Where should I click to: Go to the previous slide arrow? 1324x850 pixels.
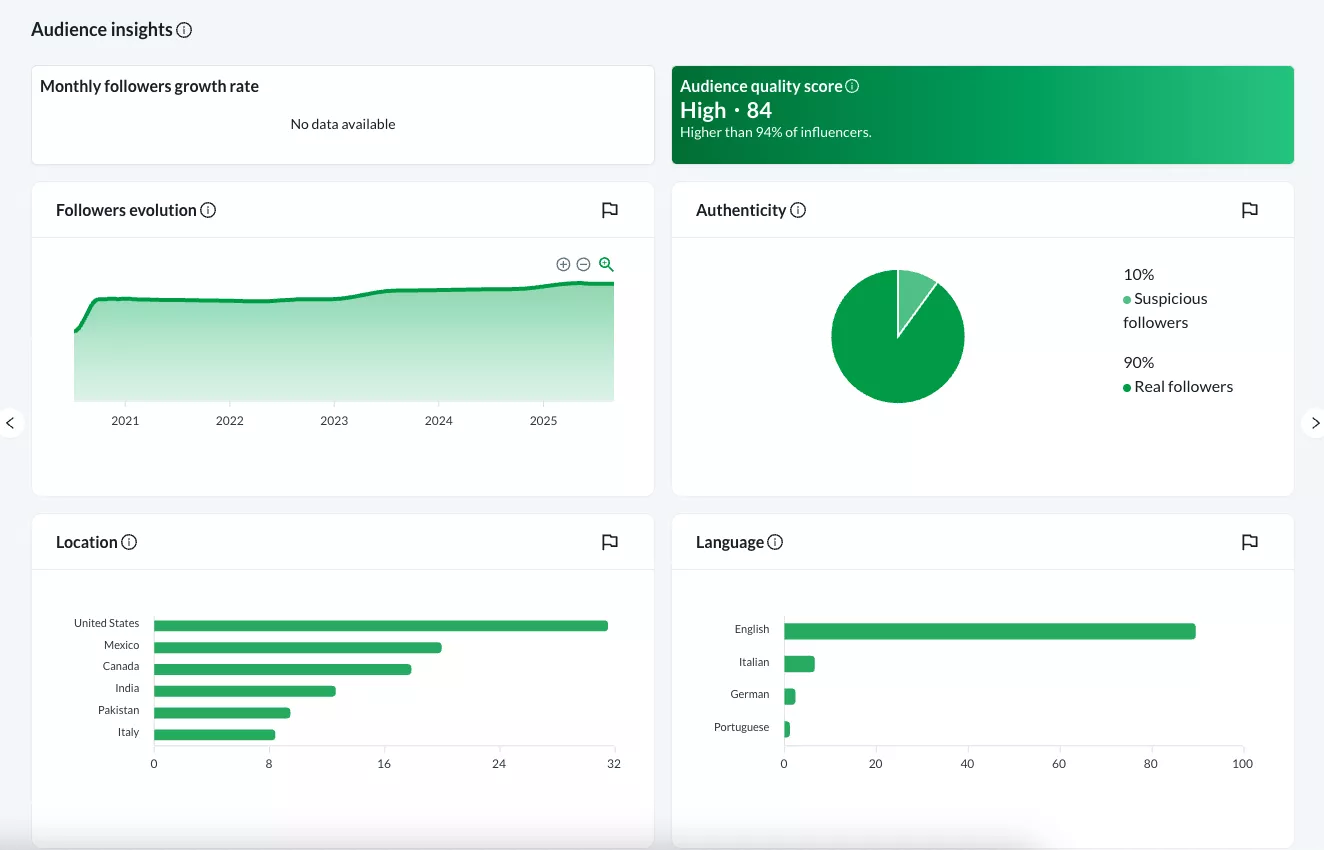point(10,423)
